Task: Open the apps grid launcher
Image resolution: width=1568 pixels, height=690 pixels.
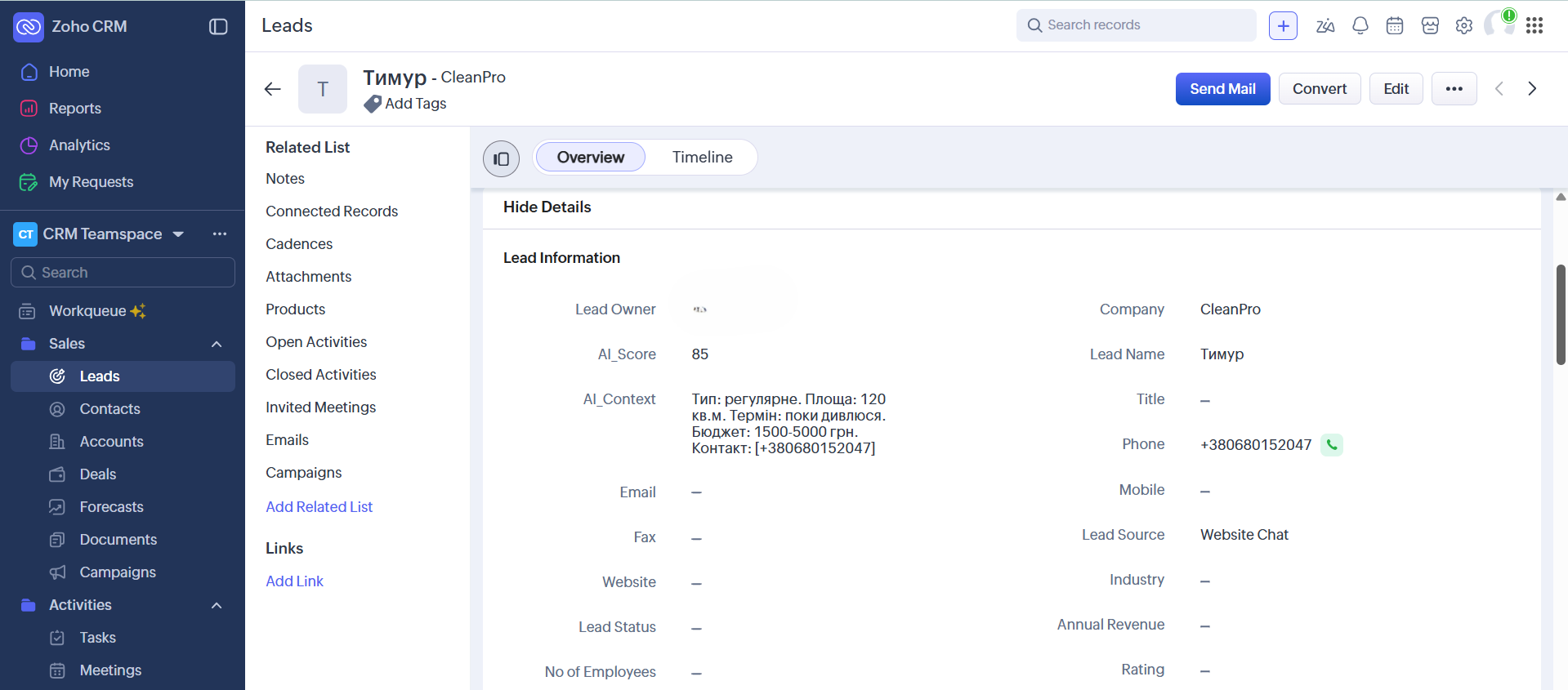Action: coord(1534,25)
